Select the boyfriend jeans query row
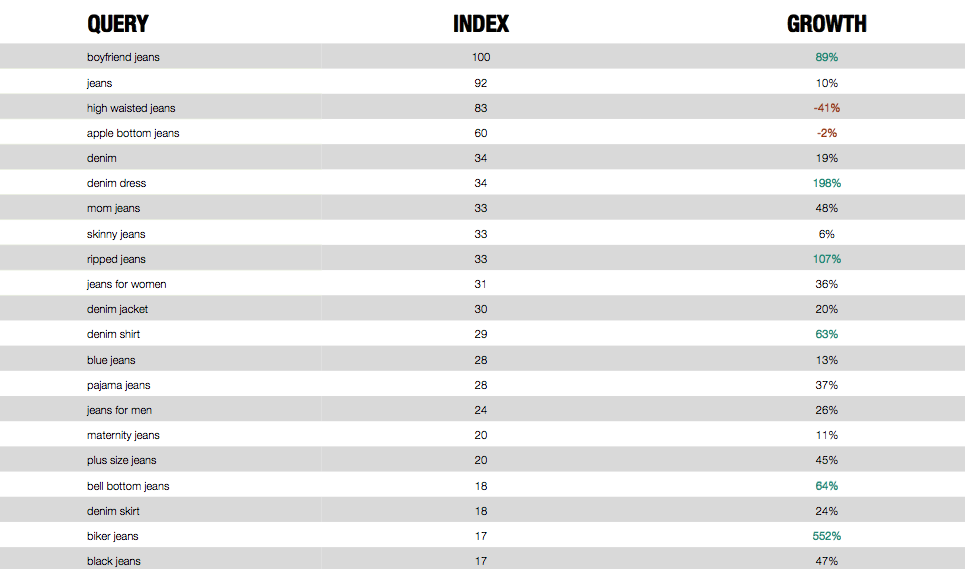This screenshot has height=569, width=965. (x=482, y=57)
